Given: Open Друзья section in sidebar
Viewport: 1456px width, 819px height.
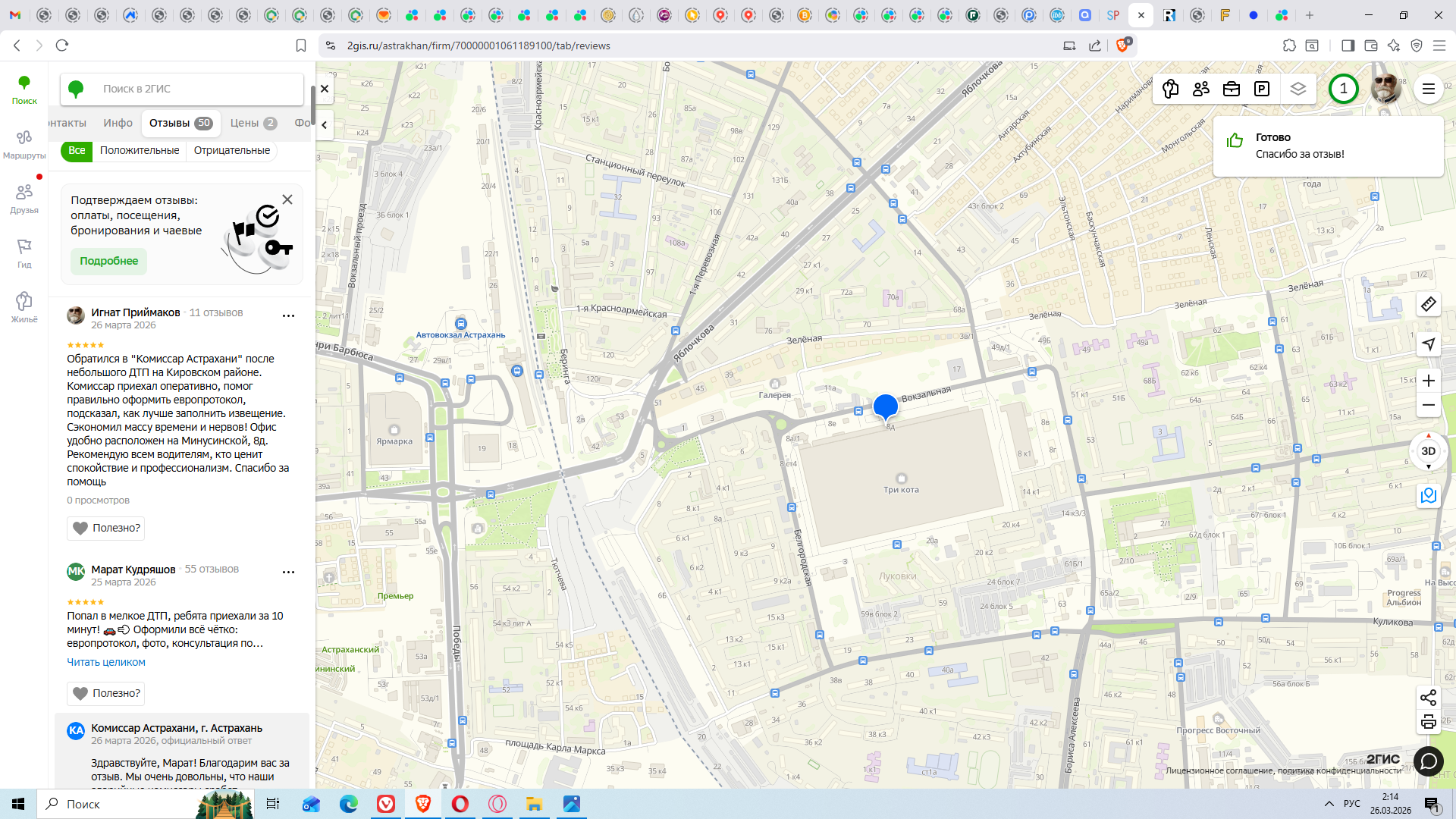Looking at the screenshot, I should [24, 198].
